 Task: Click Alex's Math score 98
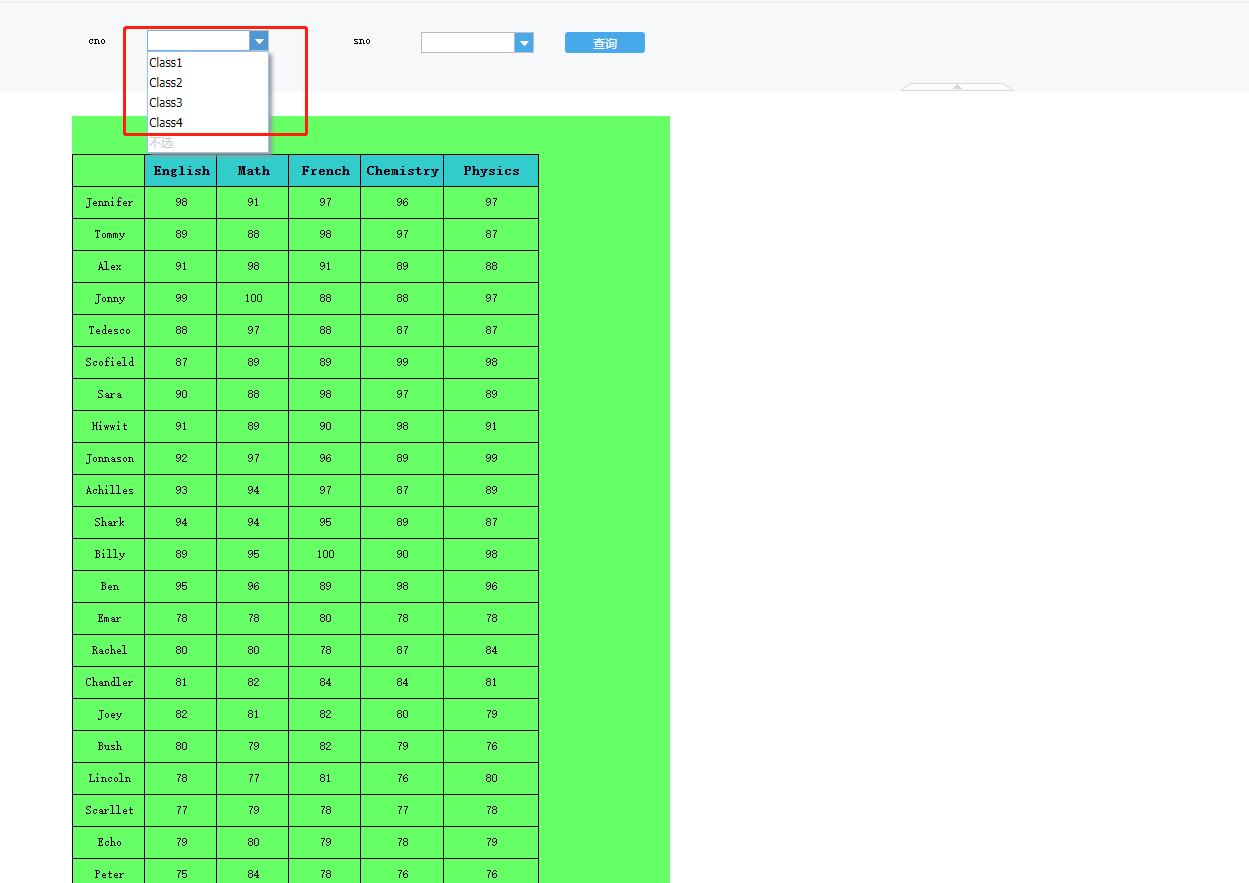tap(253, 266)
